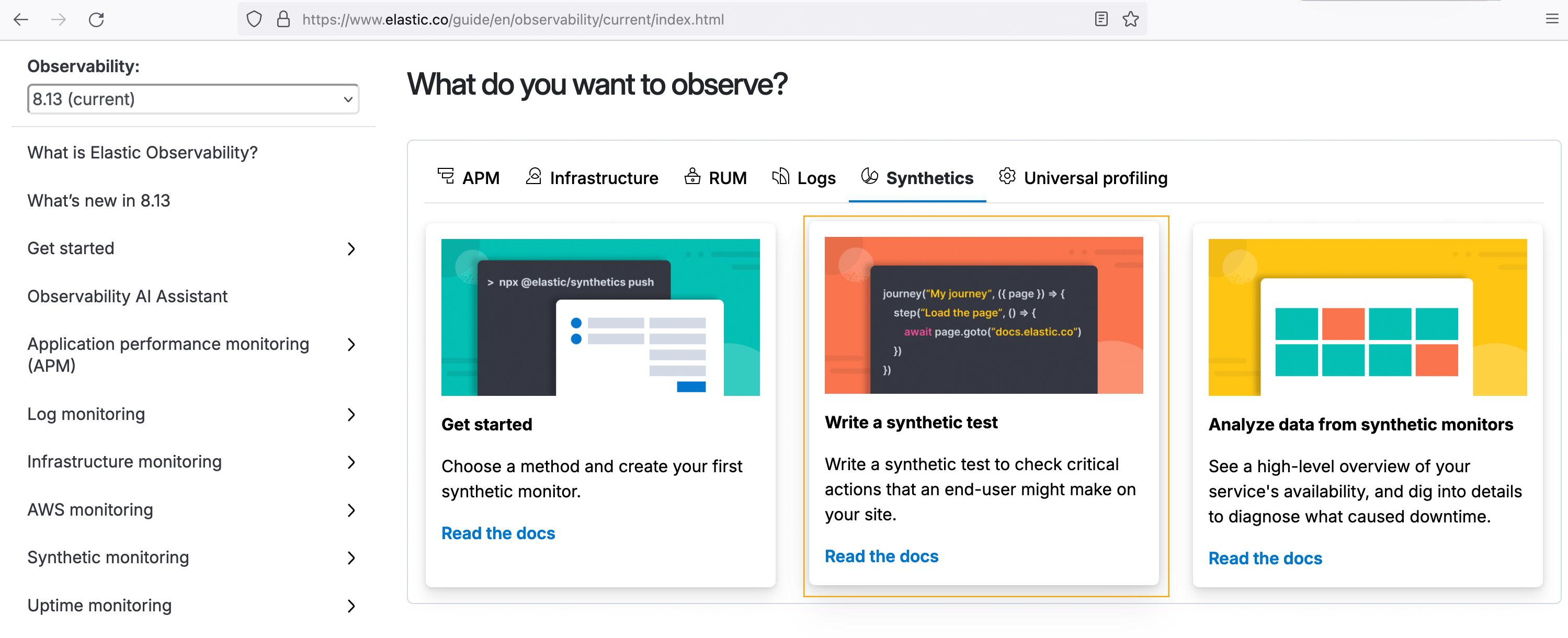This screenshot has height=638, width=1568.
Task: Click Read the docs under Write a synthetic test
Action: (881, 556)
